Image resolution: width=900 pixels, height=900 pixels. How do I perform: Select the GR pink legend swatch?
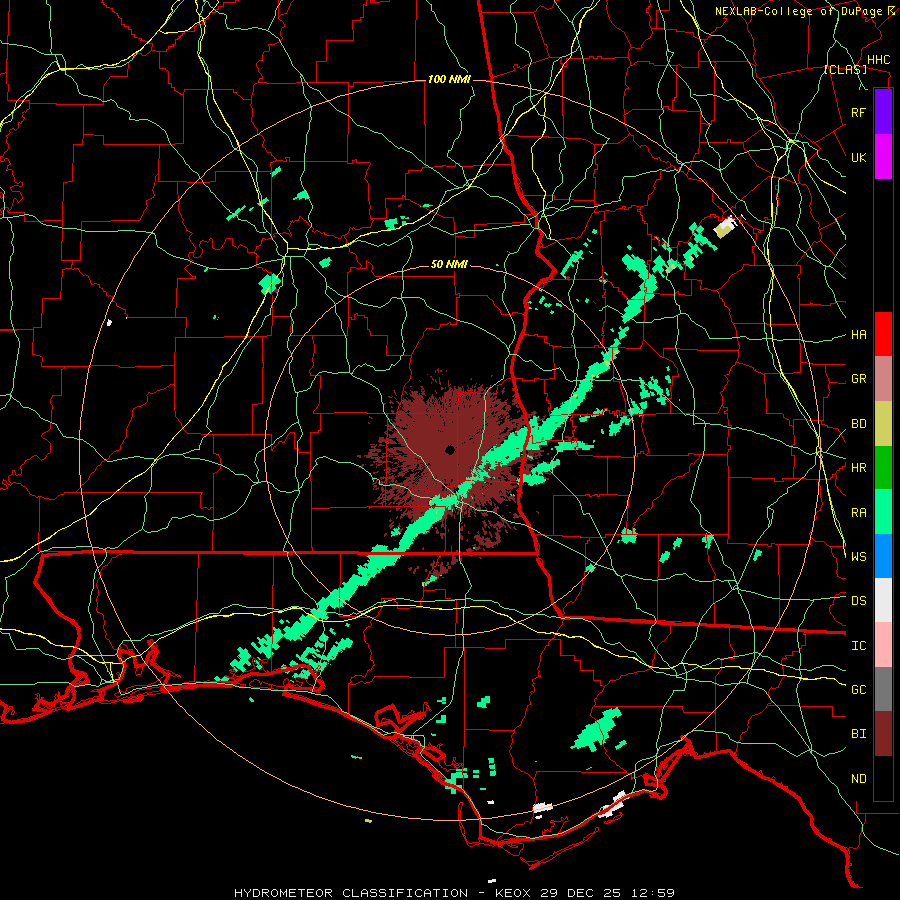883,379
